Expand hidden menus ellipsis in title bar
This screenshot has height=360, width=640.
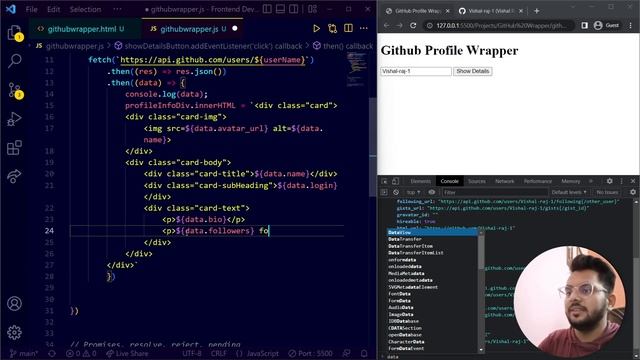[117, 9]
